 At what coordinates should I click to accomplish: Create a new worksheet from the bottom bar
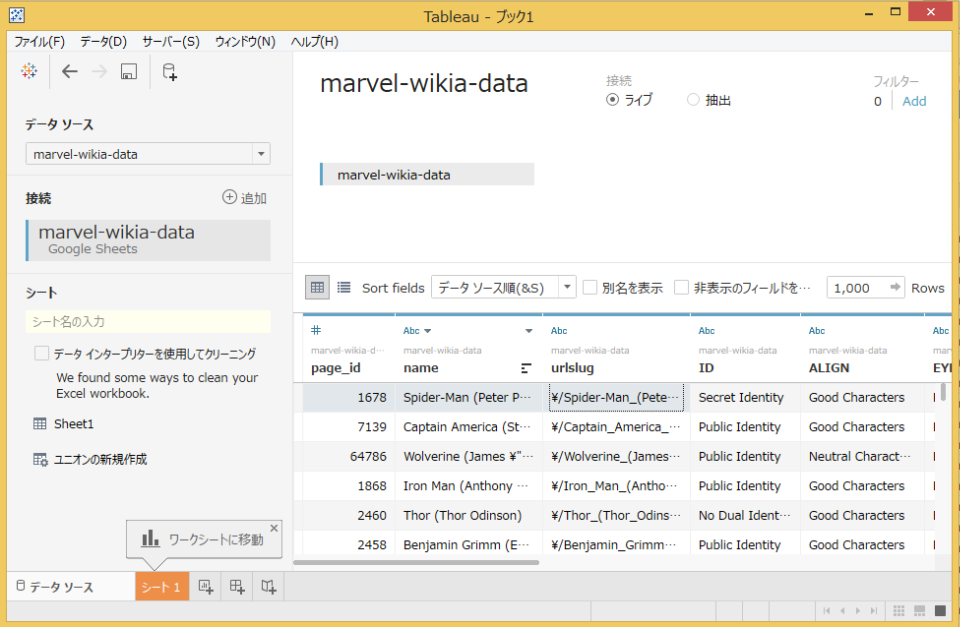[x=204, y=586]
